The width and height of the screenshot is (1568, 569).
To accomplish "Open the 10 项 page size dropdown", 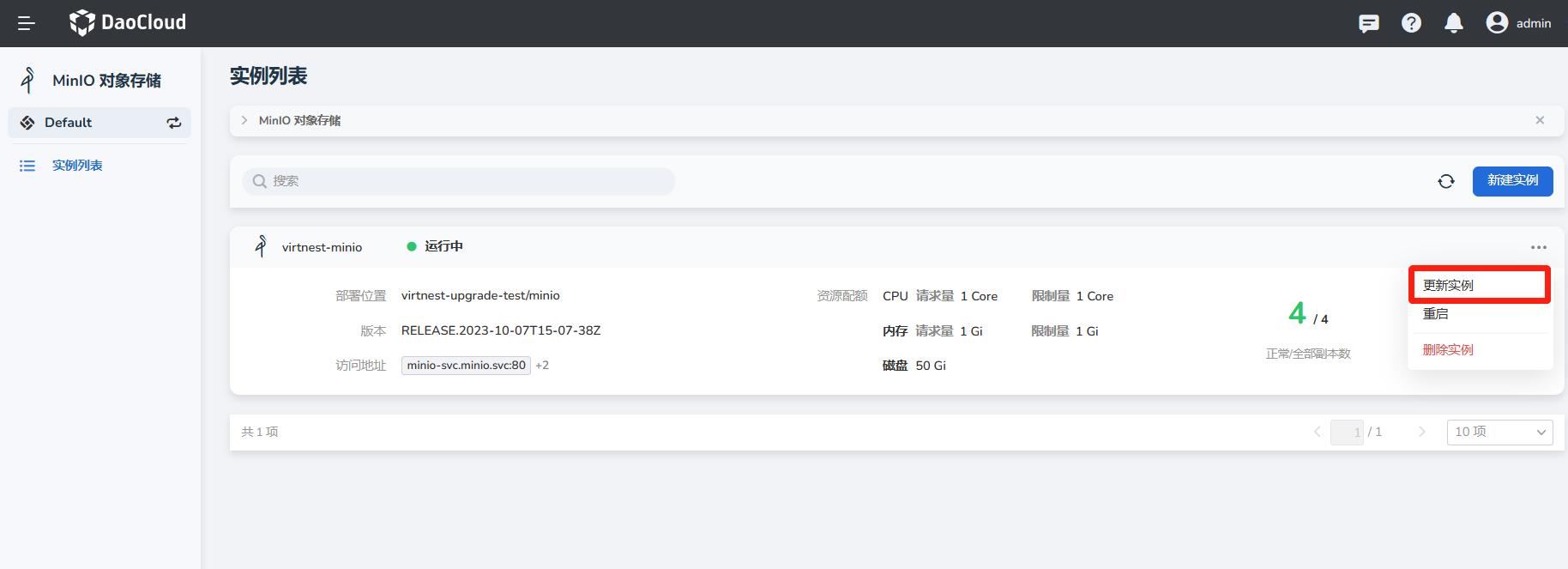I will 1499,432.
